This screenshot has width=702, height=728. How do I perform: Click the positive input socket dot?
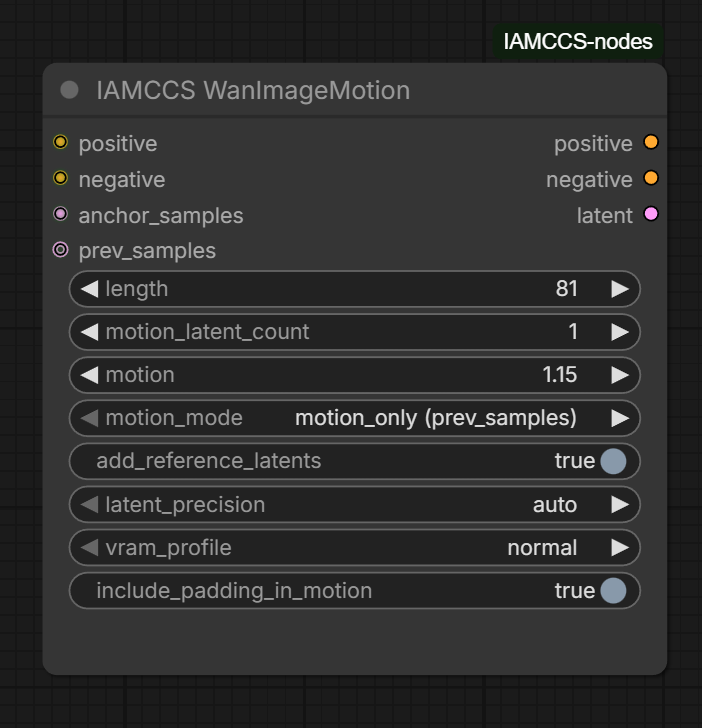(60, 143)
